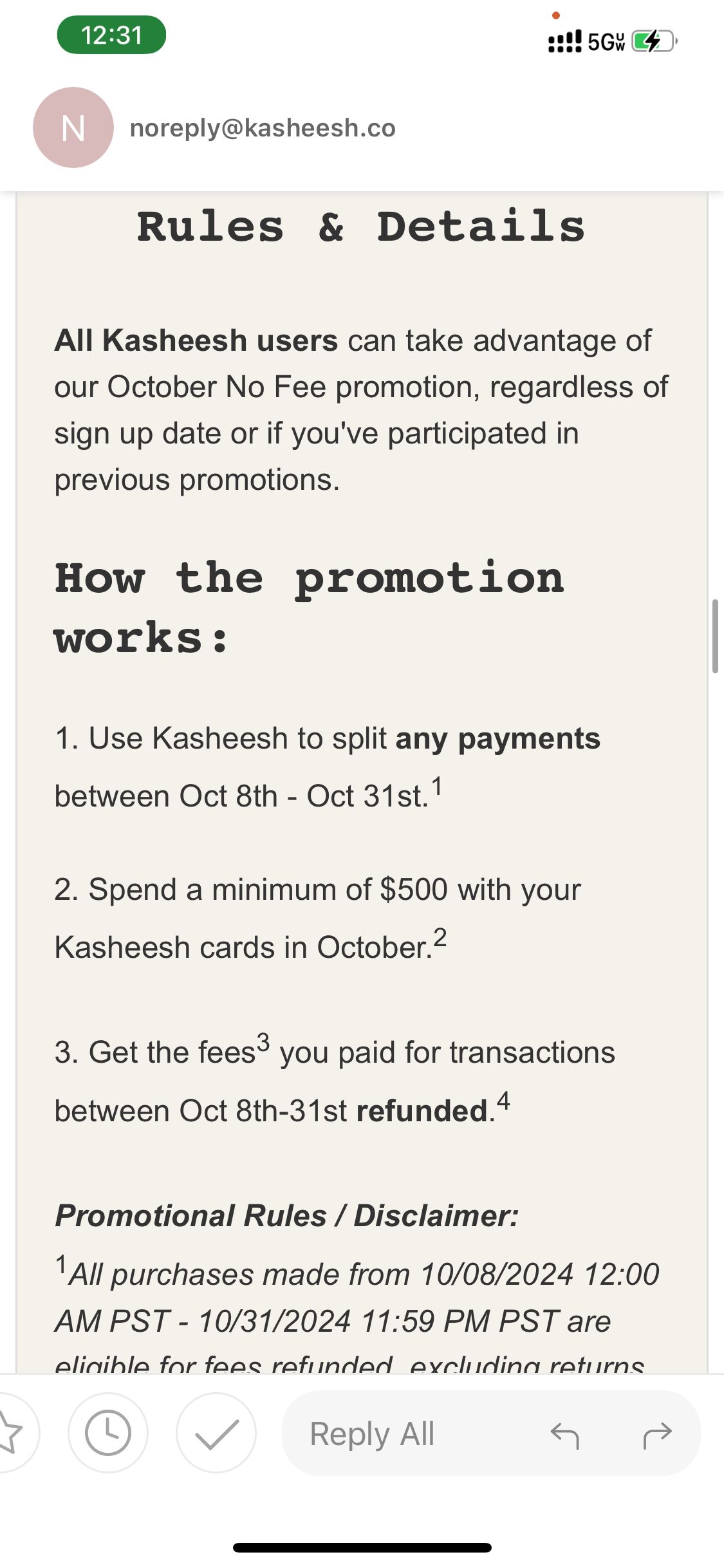Tap footnote 4 after "refunded."
The height and width of the screenshot is (1568, 724).
pyautogui.click(x=503, y=1101)
